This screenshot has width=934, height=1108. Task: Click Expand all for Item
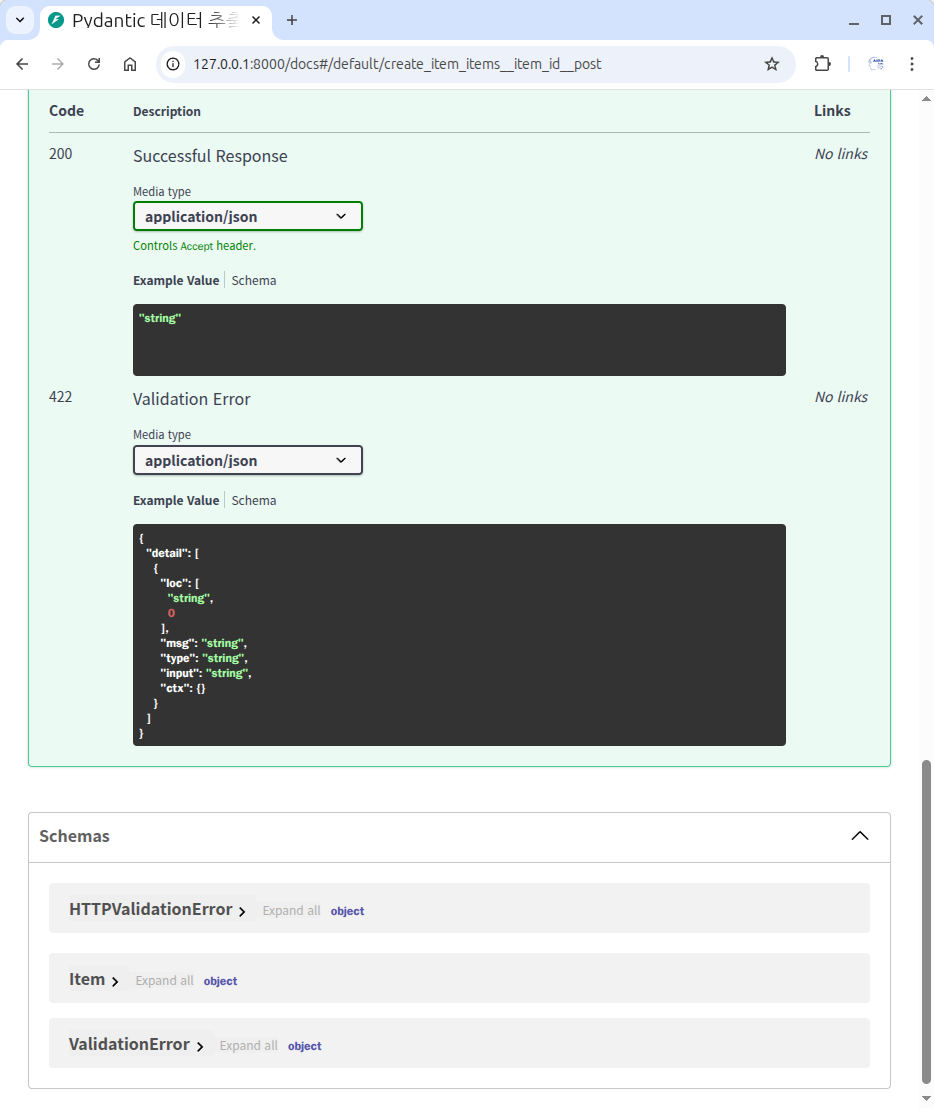[164, 981]
